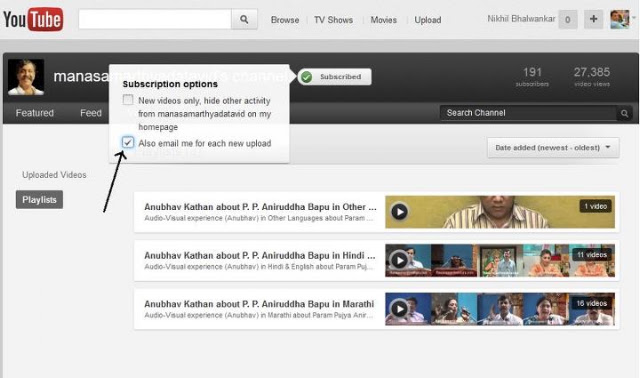640x378 pixels.
Task: Play the Hindi playlist
Action: [399, 260]
